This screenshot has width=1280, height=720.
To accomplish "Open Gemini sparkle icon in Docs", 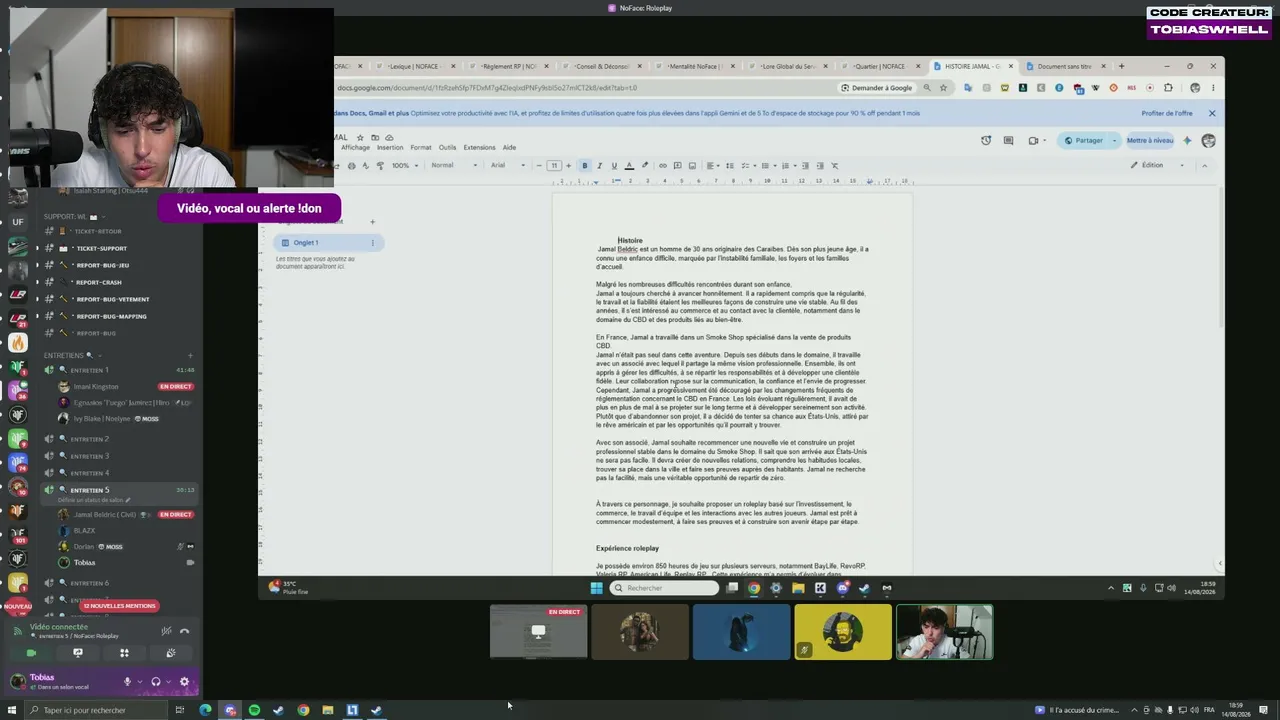I will [1187, 140].
